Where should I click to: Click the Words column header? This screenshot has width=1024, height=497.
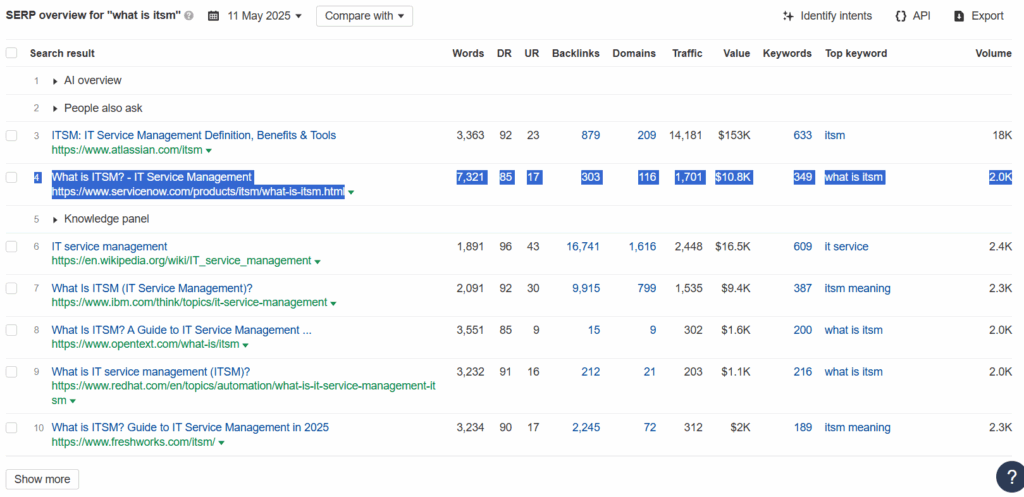[468, 54]
